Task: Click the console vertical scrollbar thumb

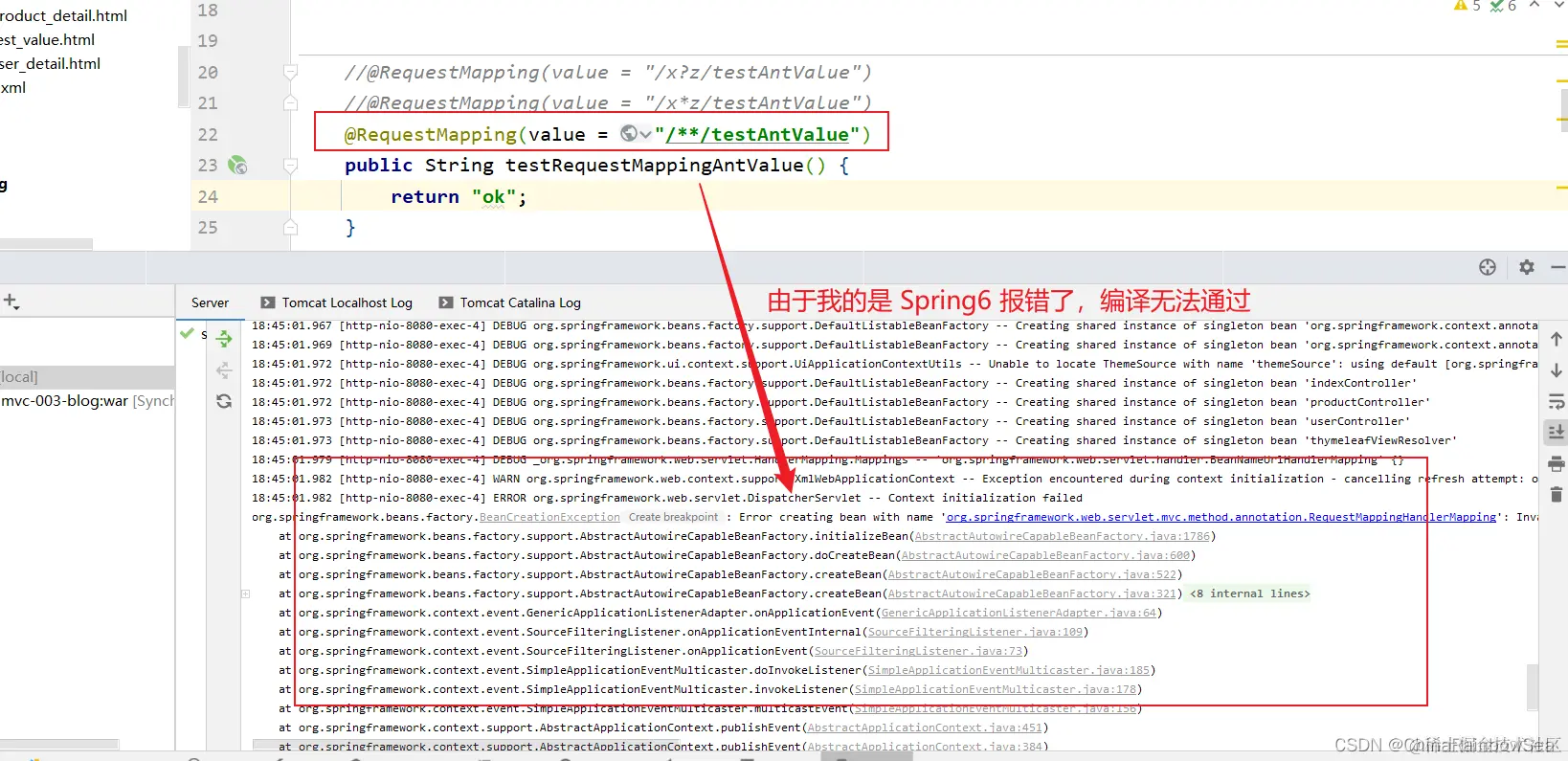Action: point(1533,686)
